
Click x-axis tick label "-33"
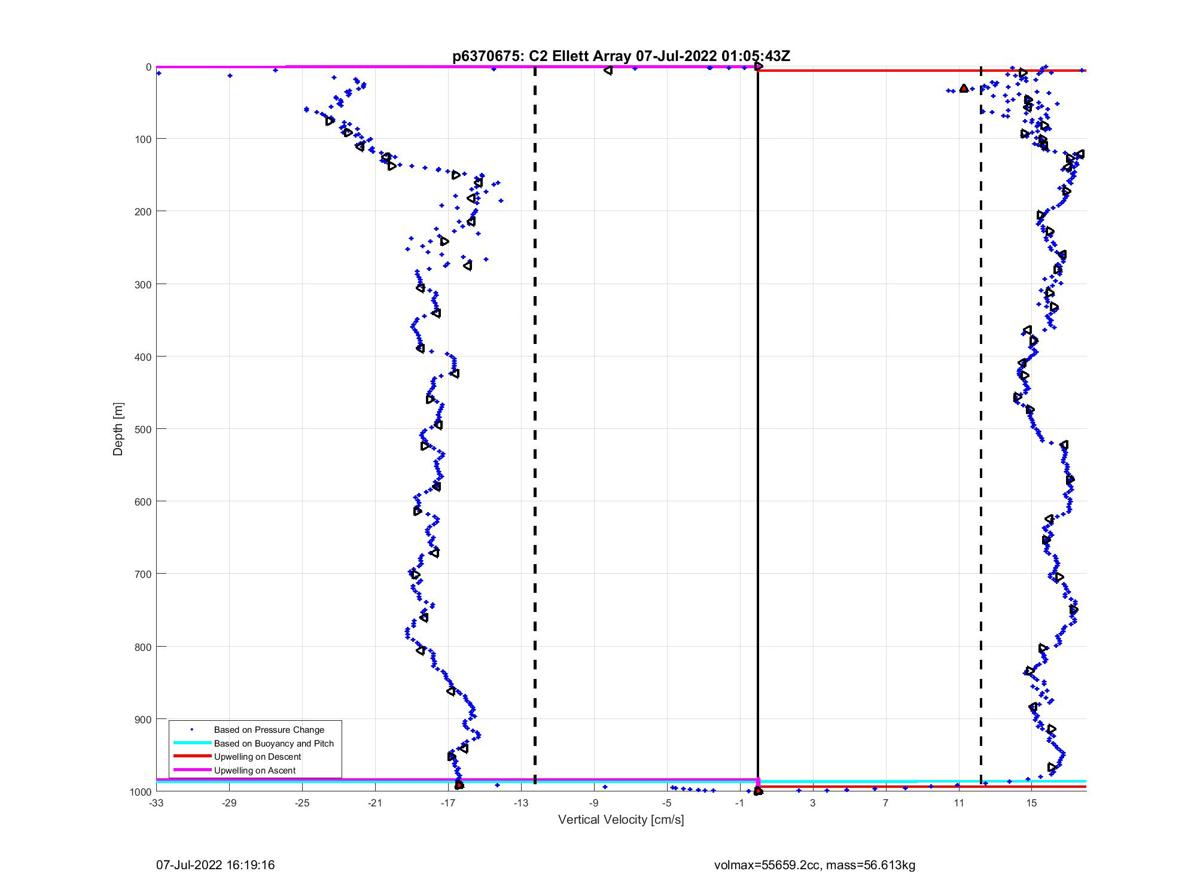pos(156,802)
